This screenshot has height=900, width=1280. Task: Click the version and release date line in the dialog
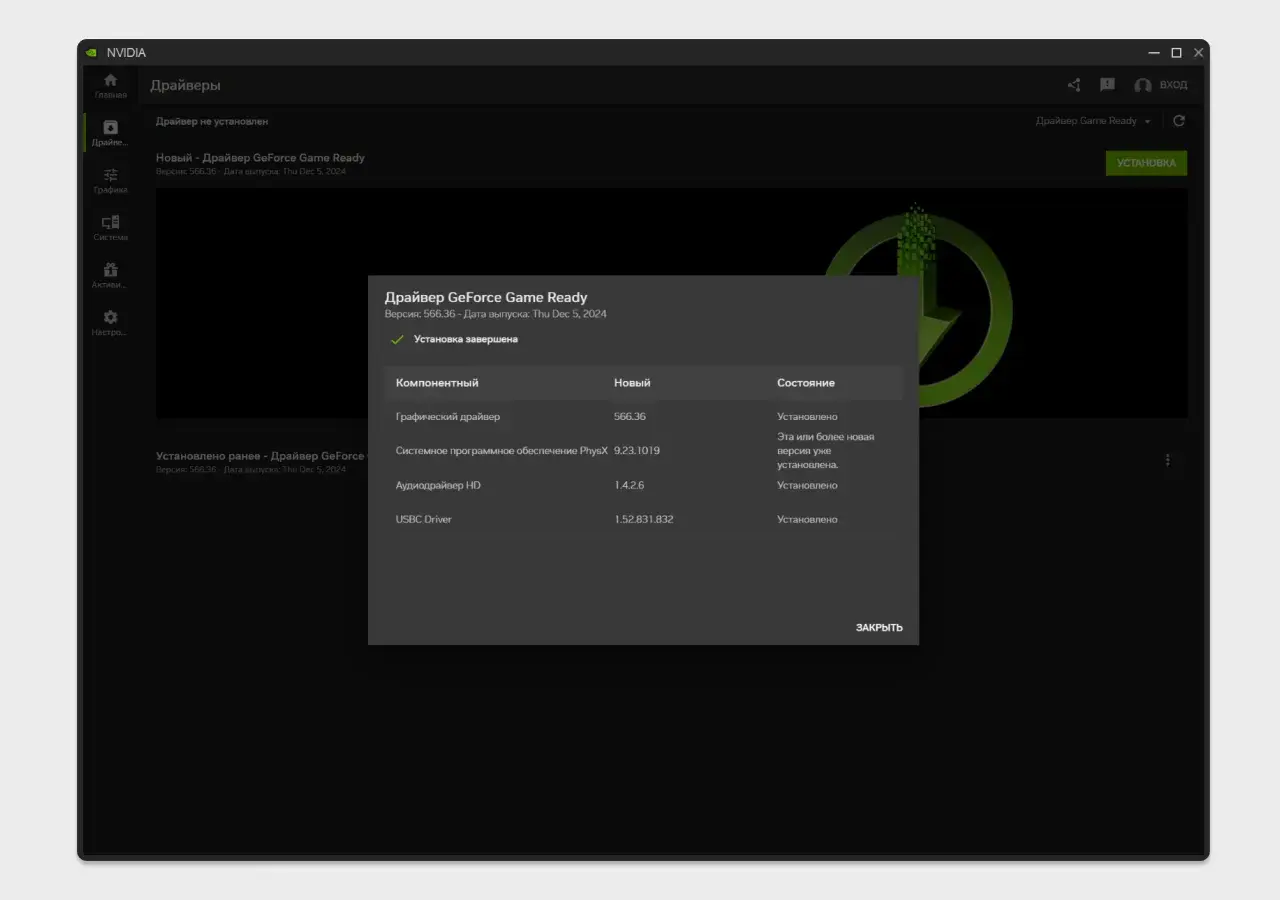coord(496,314)
